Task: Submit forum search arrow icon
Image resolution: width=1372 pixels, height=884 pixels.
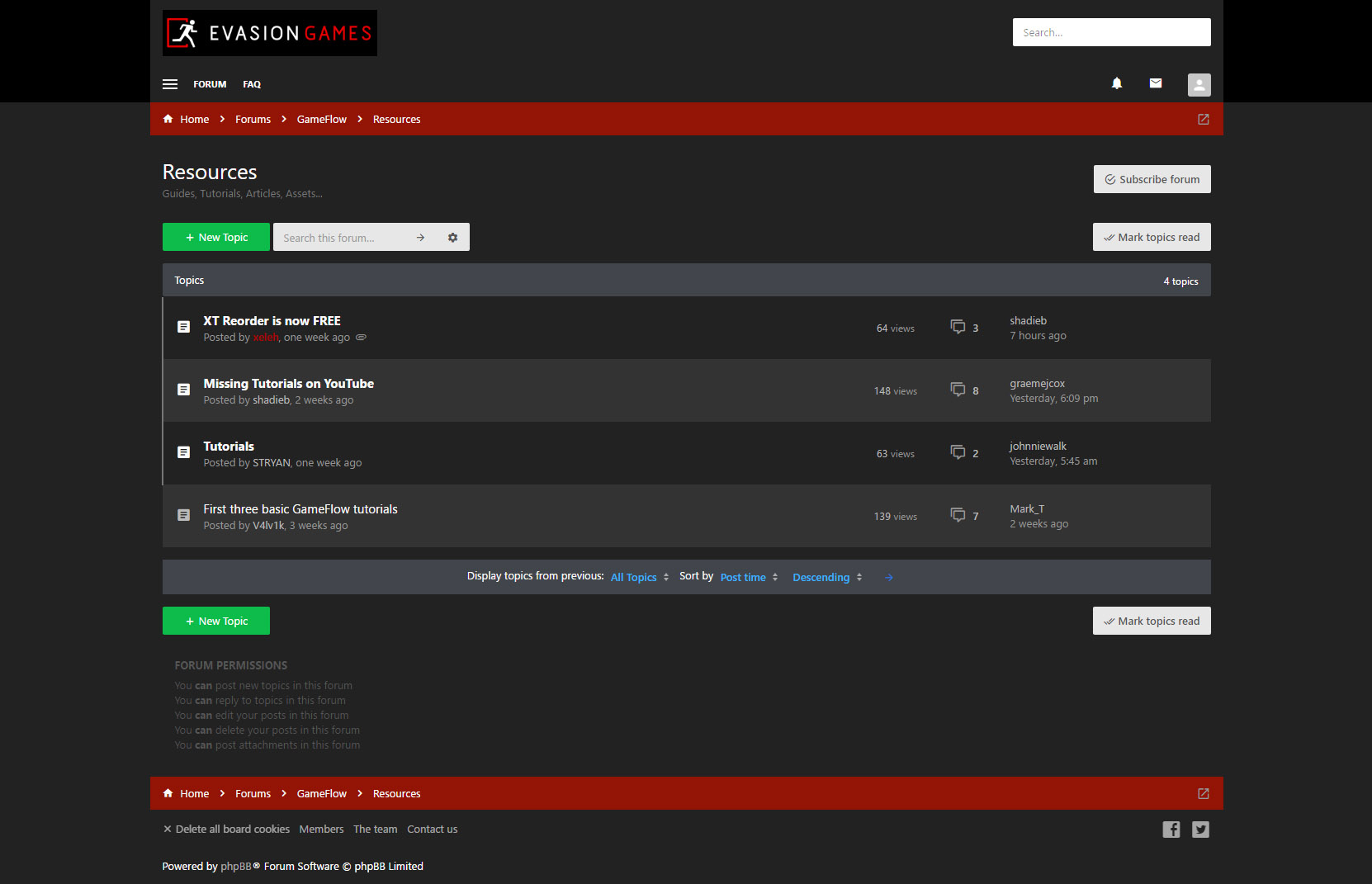Action: [421, 238]
